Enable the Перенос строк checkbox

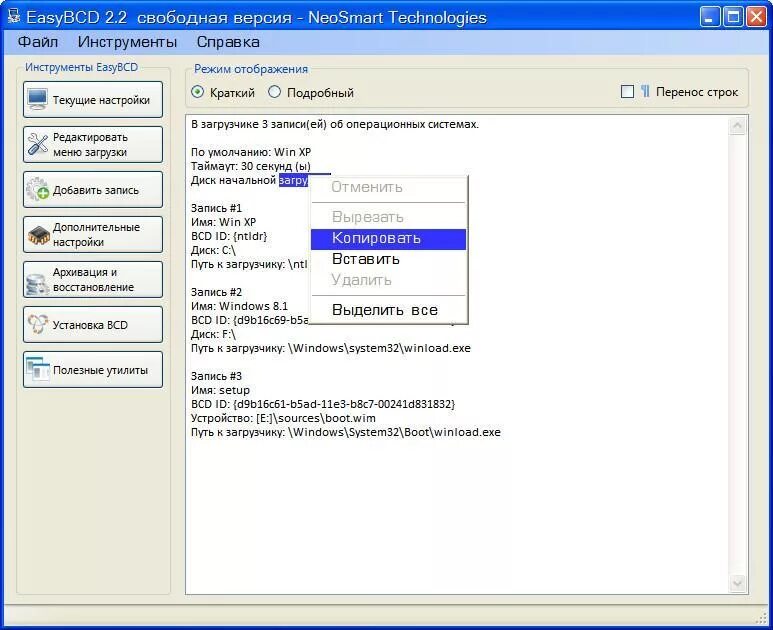pyautogui.click(x=627, y=92)
